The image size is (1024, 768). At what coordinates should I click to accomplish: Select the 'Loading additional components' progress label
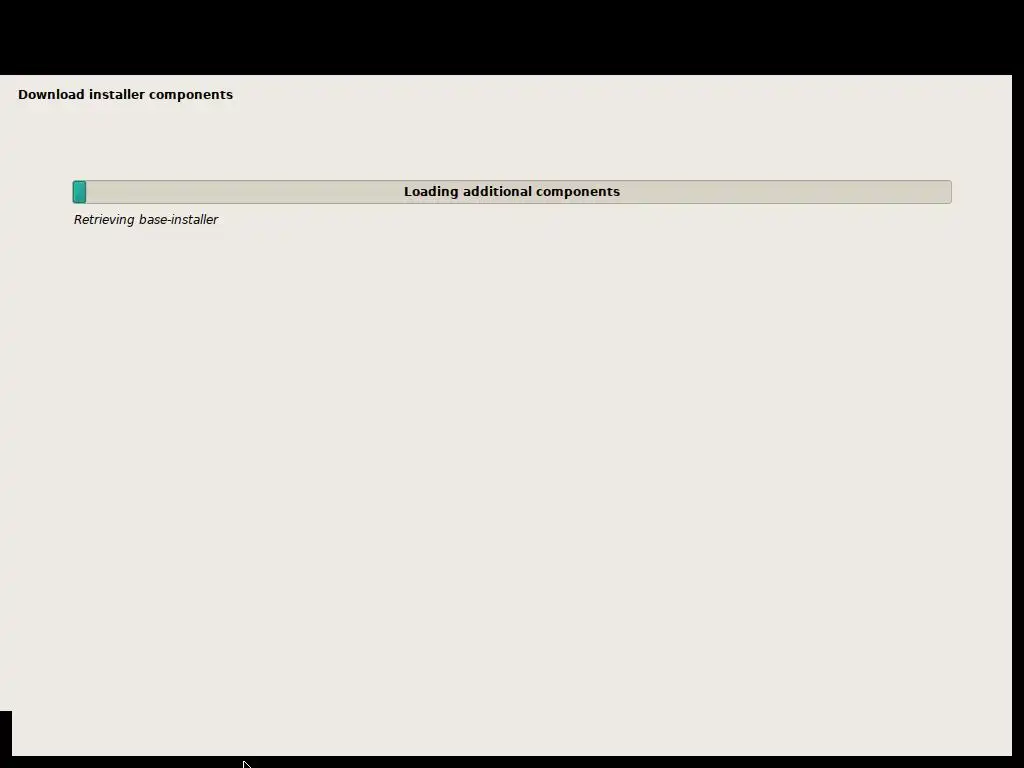(511, 191)
